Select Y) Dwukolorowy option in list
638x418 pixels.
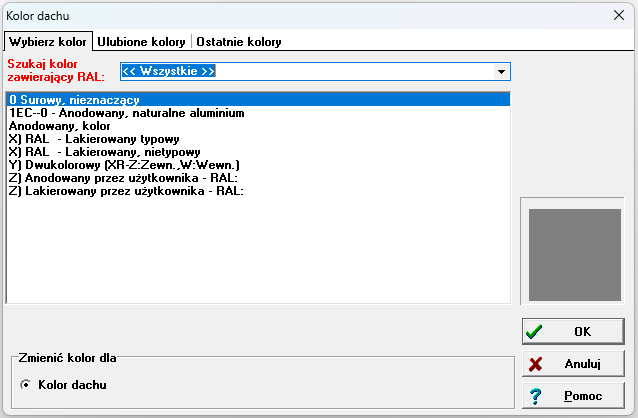coord(124,165)
